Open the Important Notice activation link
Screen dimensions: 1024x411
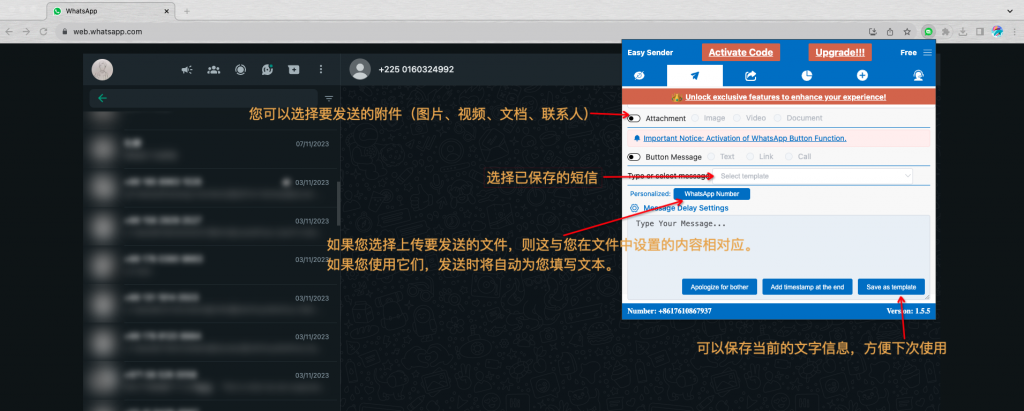click(744, 138)
